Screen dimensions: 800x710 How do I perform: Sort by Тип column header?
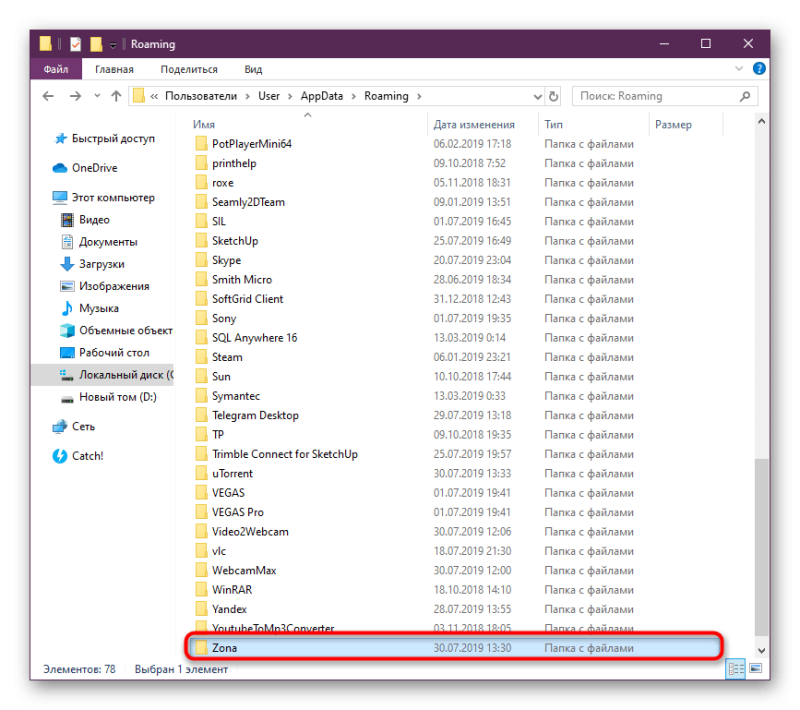[554, 124]
